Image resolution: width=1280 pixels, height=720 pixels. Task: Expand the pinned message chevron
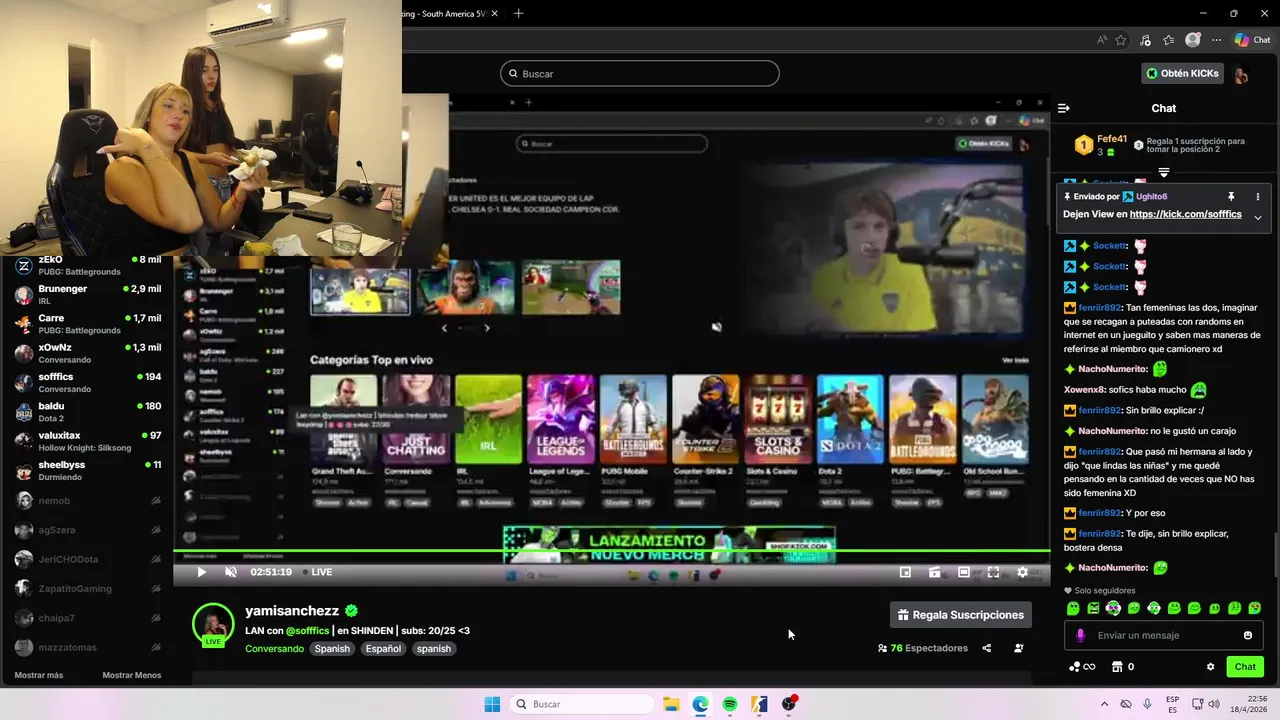(1258, 217)
